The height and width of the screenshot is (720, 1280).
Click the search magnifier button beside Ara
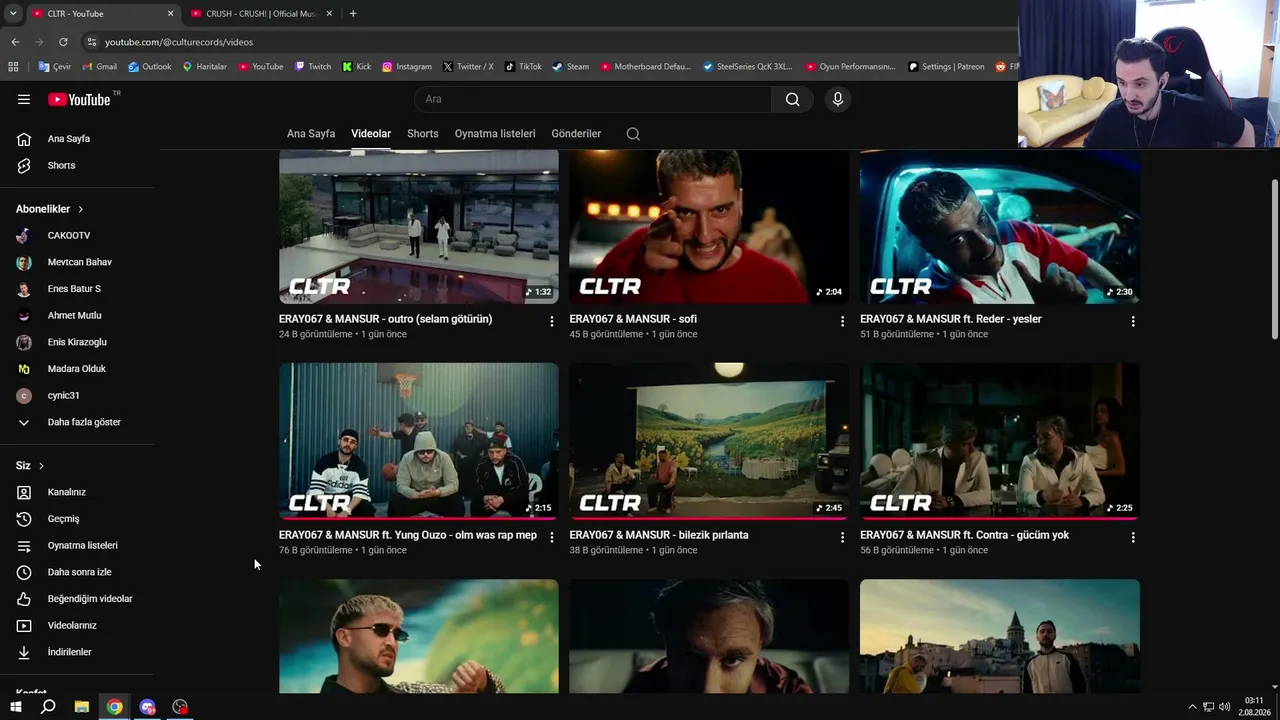[792, 99]
